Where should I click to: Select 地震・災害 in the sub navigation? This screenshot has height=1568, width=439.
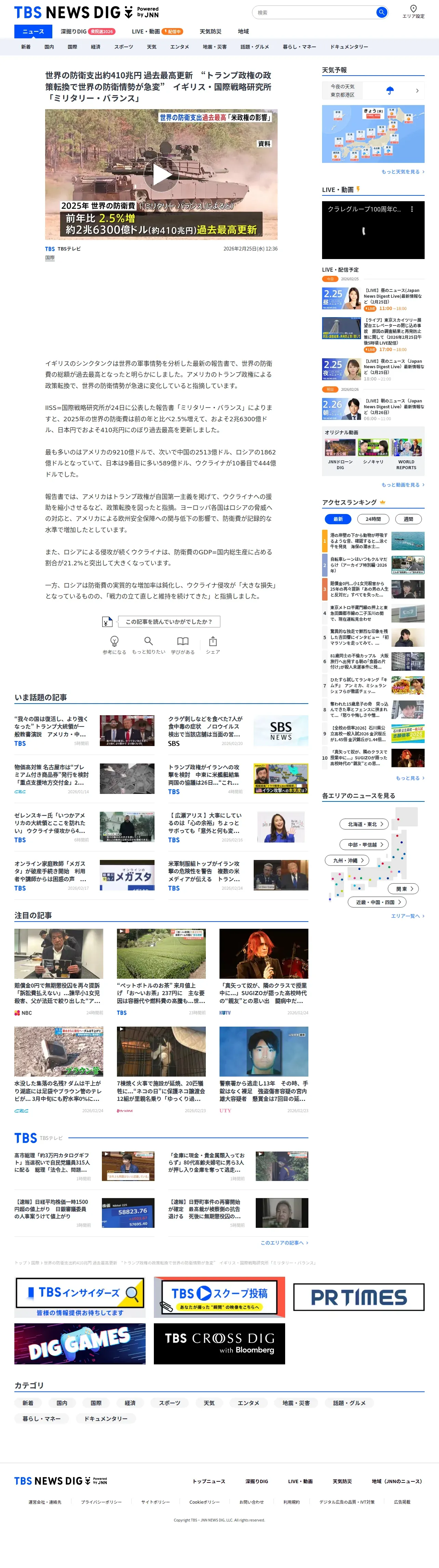click(x=215, y=47)
